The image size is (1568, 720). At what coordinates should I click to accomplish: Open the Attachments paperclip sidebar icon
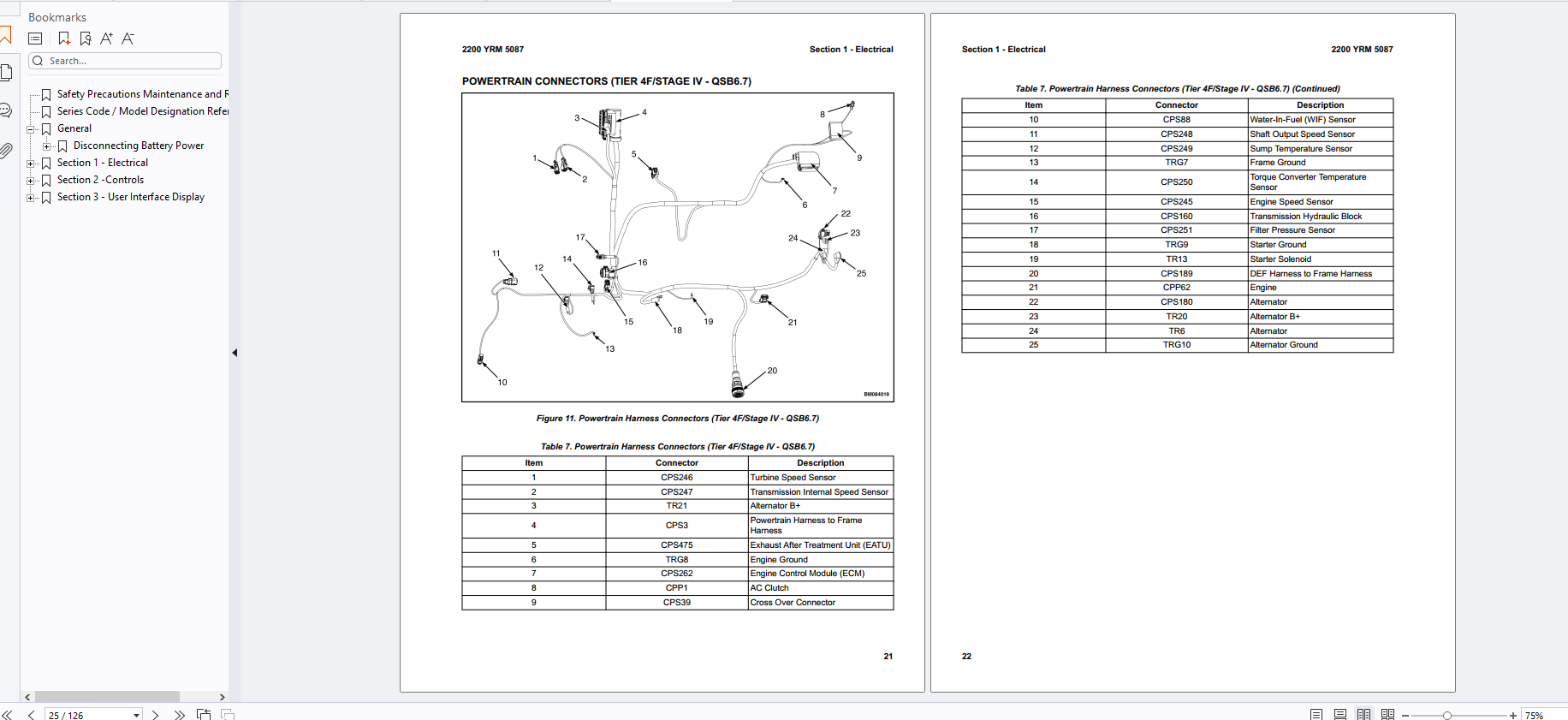point(5,151)
